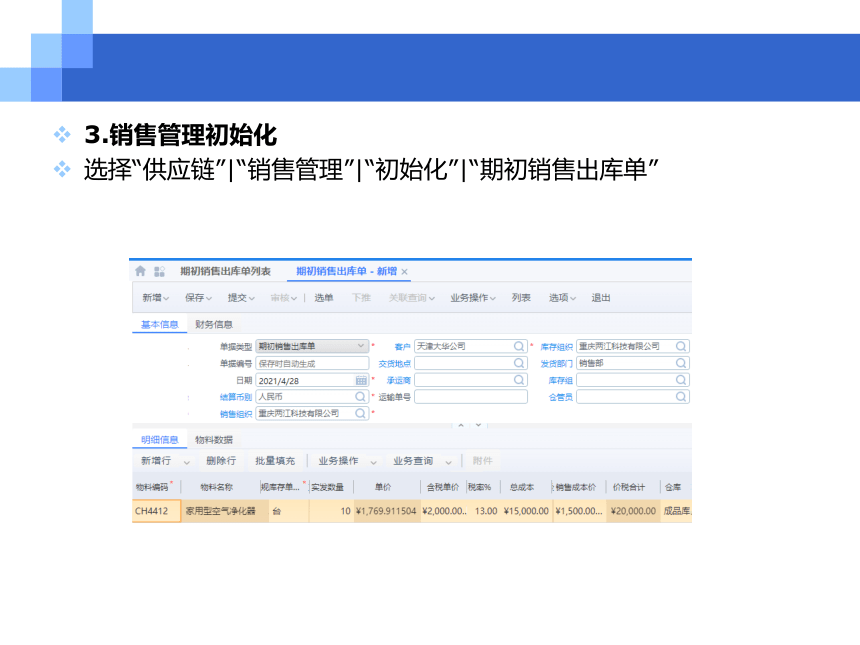Click the 运输单号 input field
860x645 pixels.
point(471,397)
